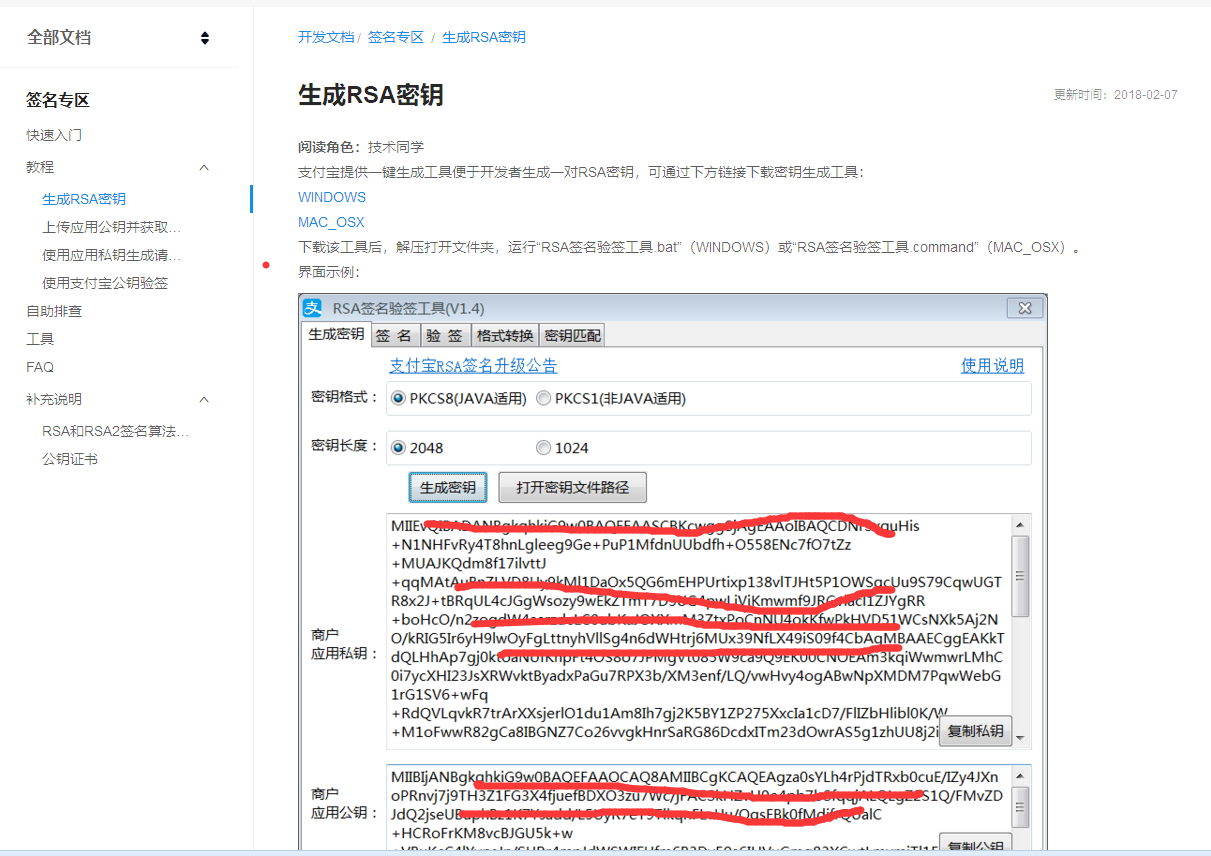Switch to 验签 tab
This screenshot has height=856, width=1211.
[x=444, y=335]
